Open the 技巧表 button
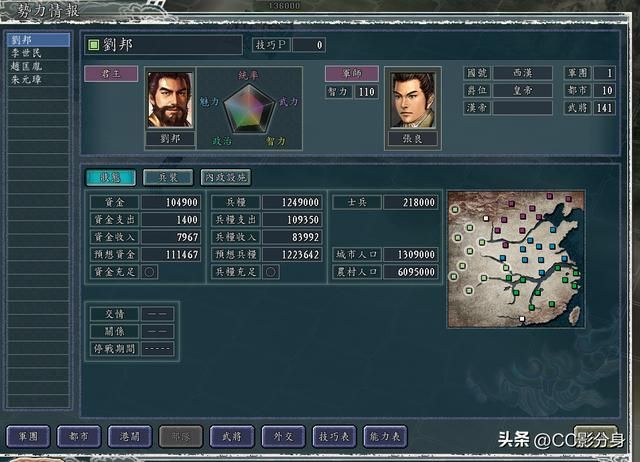The image size is (640, 462). pos(334,437)
